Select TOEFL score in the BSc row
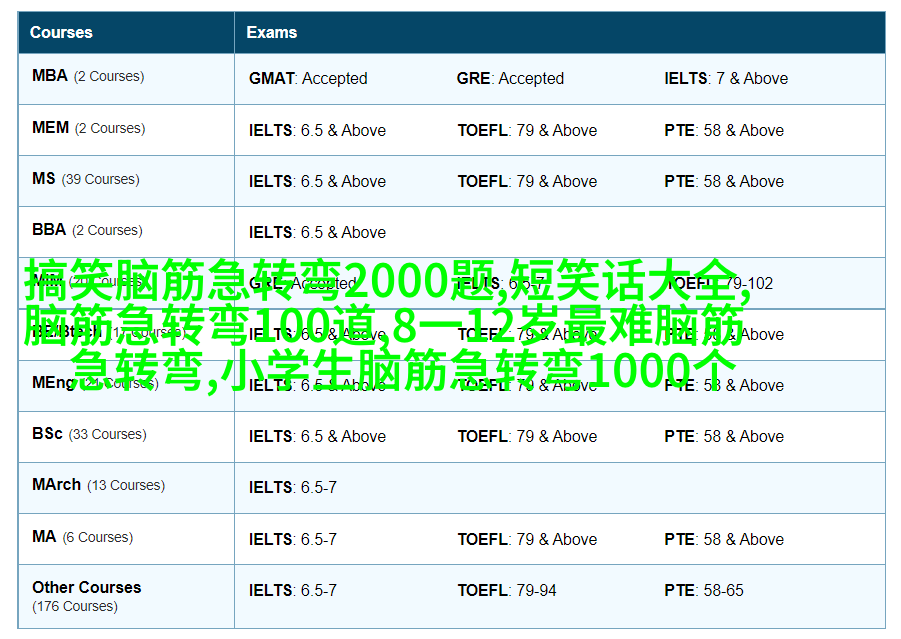Viewport: 901px width, 639px height. pyautogui.click(x=527, y=437)
